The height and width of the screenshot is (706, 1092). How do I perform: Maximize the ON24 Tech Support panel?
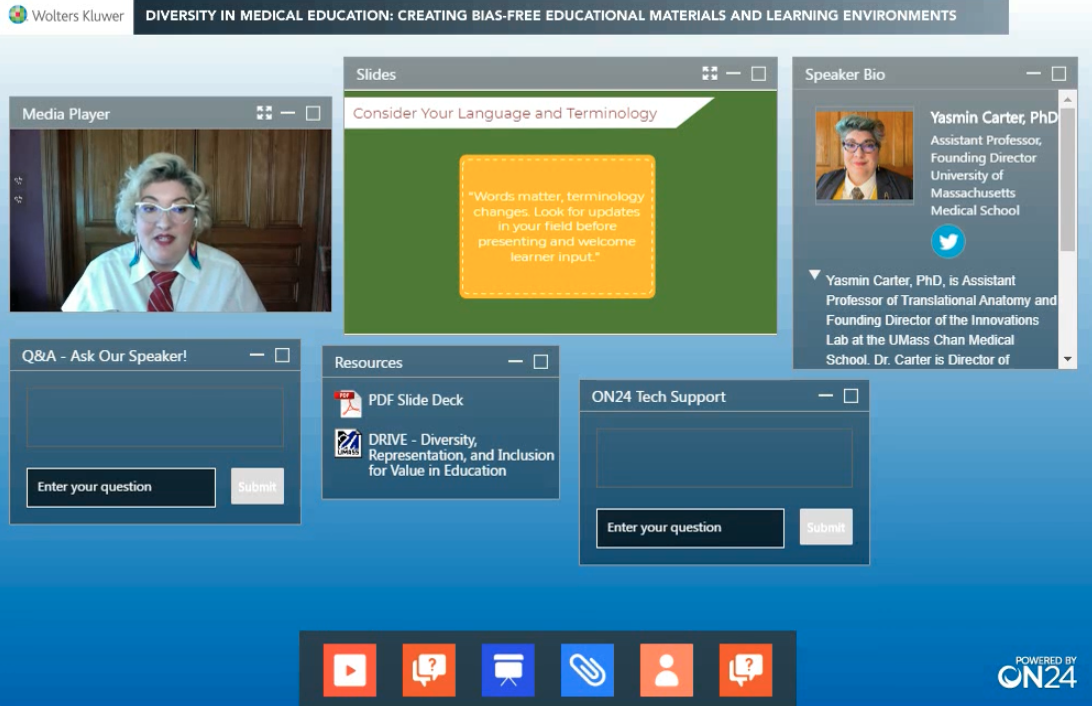tap(851, 396)
